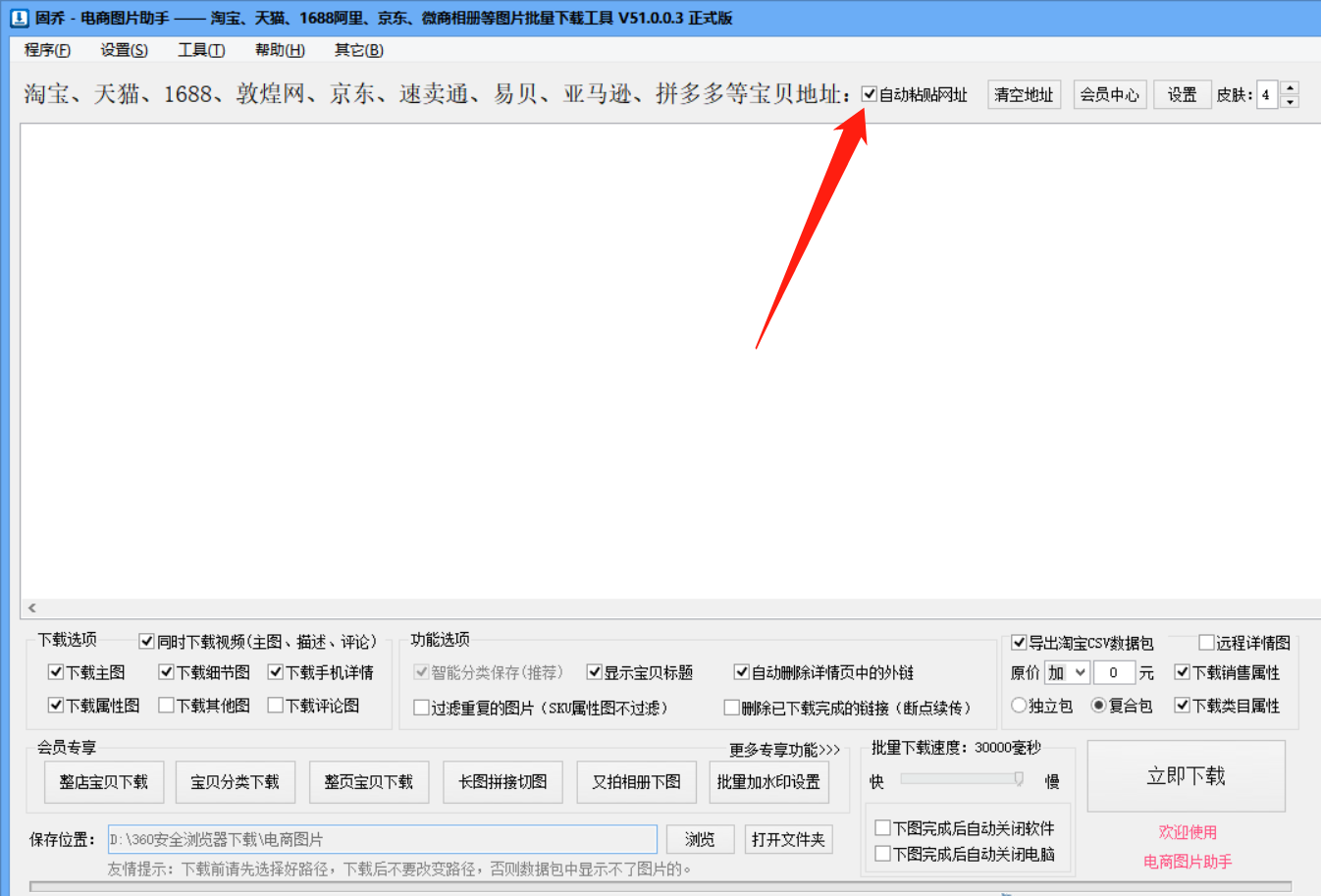The height and width of the screenshot is (896, 1321).
Task: Enable the 下载其他图 checkbox
Action: pos(167,706)
